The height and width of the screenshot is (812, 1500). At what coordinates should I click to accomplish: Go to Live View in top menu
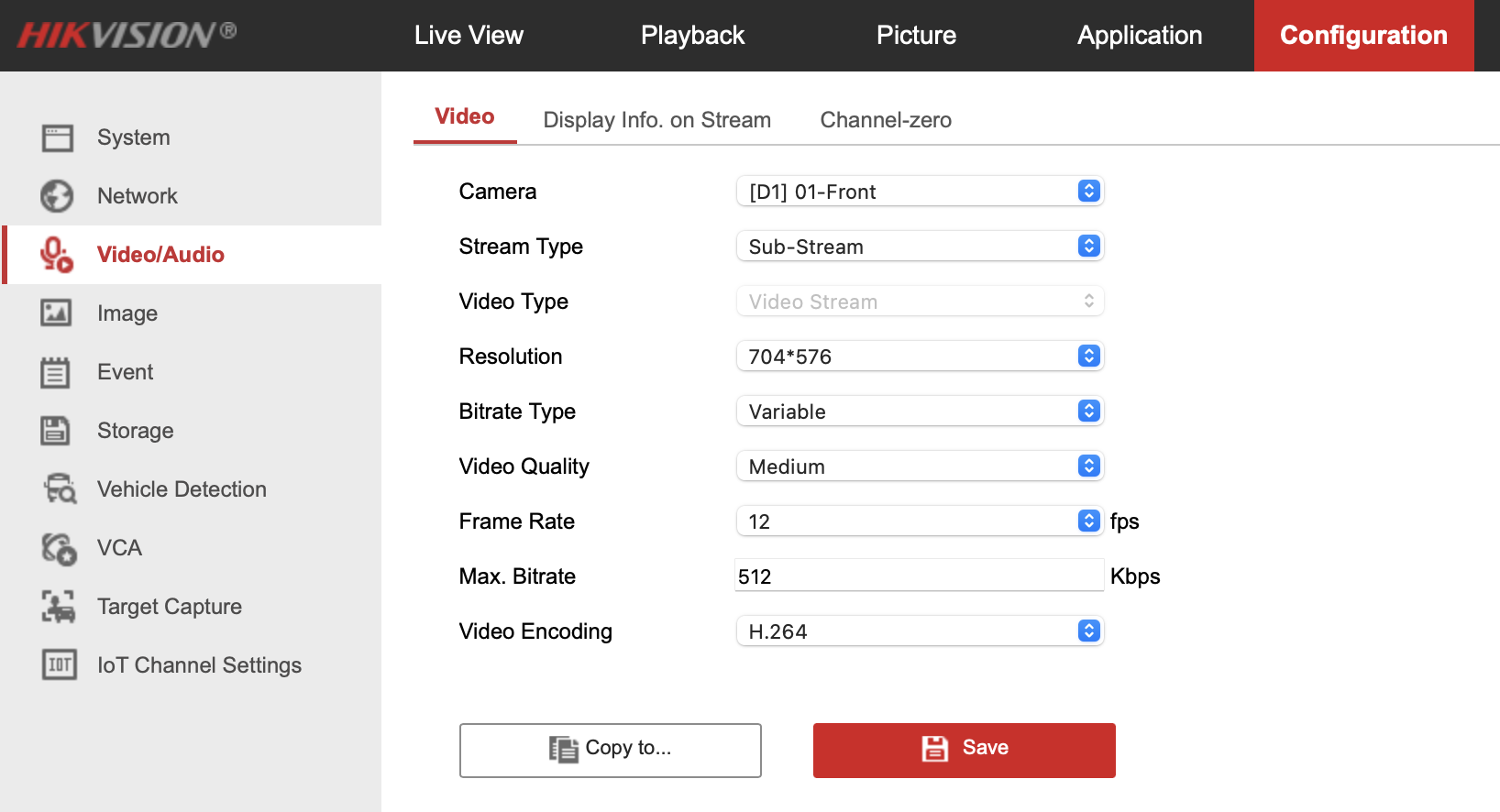point(469,36)
